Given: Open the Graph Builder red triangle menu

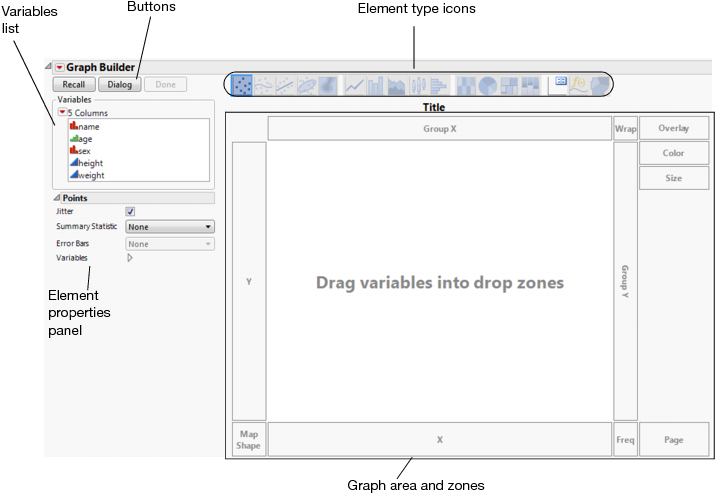Looking at the screenshot, I should [59, 68].
